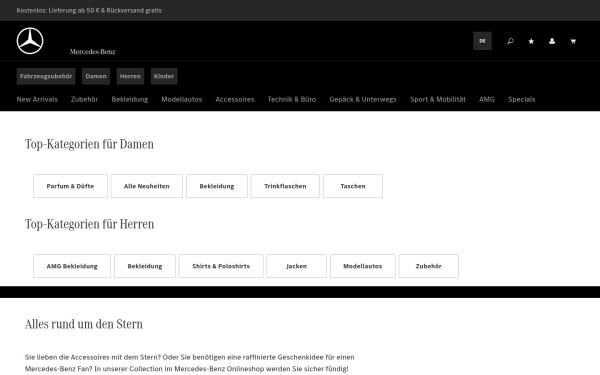
Task: Choose Trinkflaschen category
Action: pos(285,186)
